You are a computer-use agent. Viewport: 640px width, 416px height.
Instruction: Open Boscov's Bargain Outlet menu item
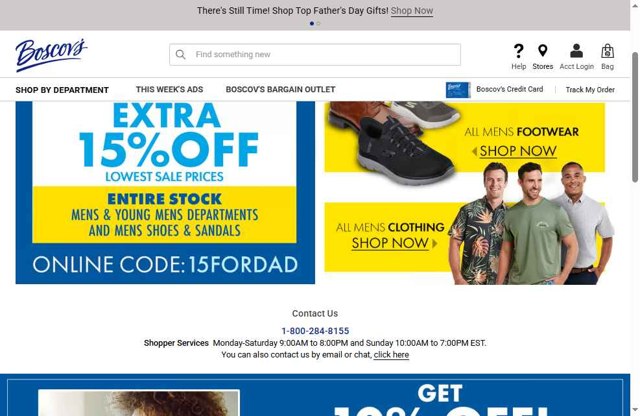tap(280, 89)
